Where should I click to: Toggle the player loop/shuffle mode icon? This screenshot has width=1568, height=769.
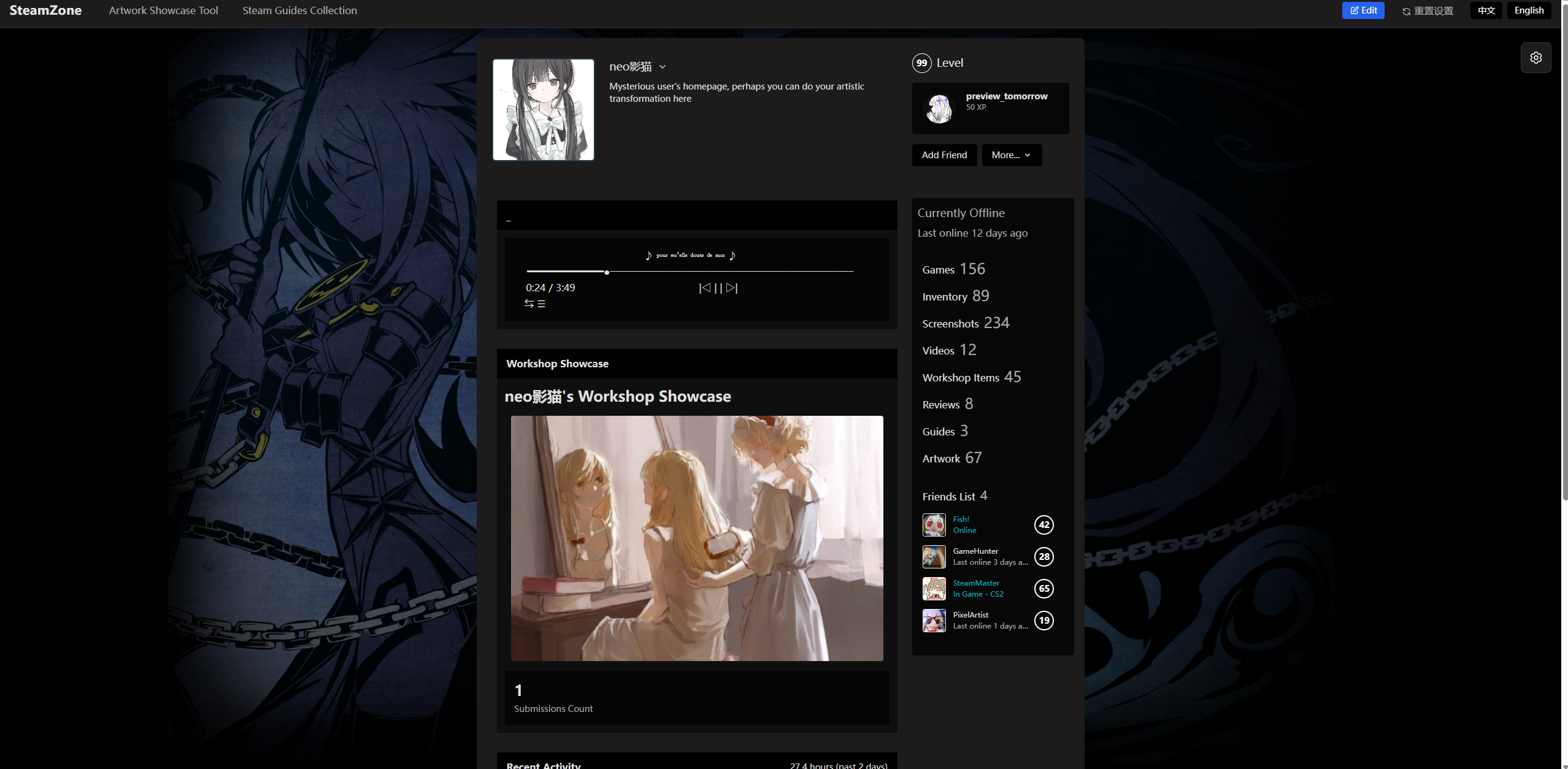[x=529, y=304]
